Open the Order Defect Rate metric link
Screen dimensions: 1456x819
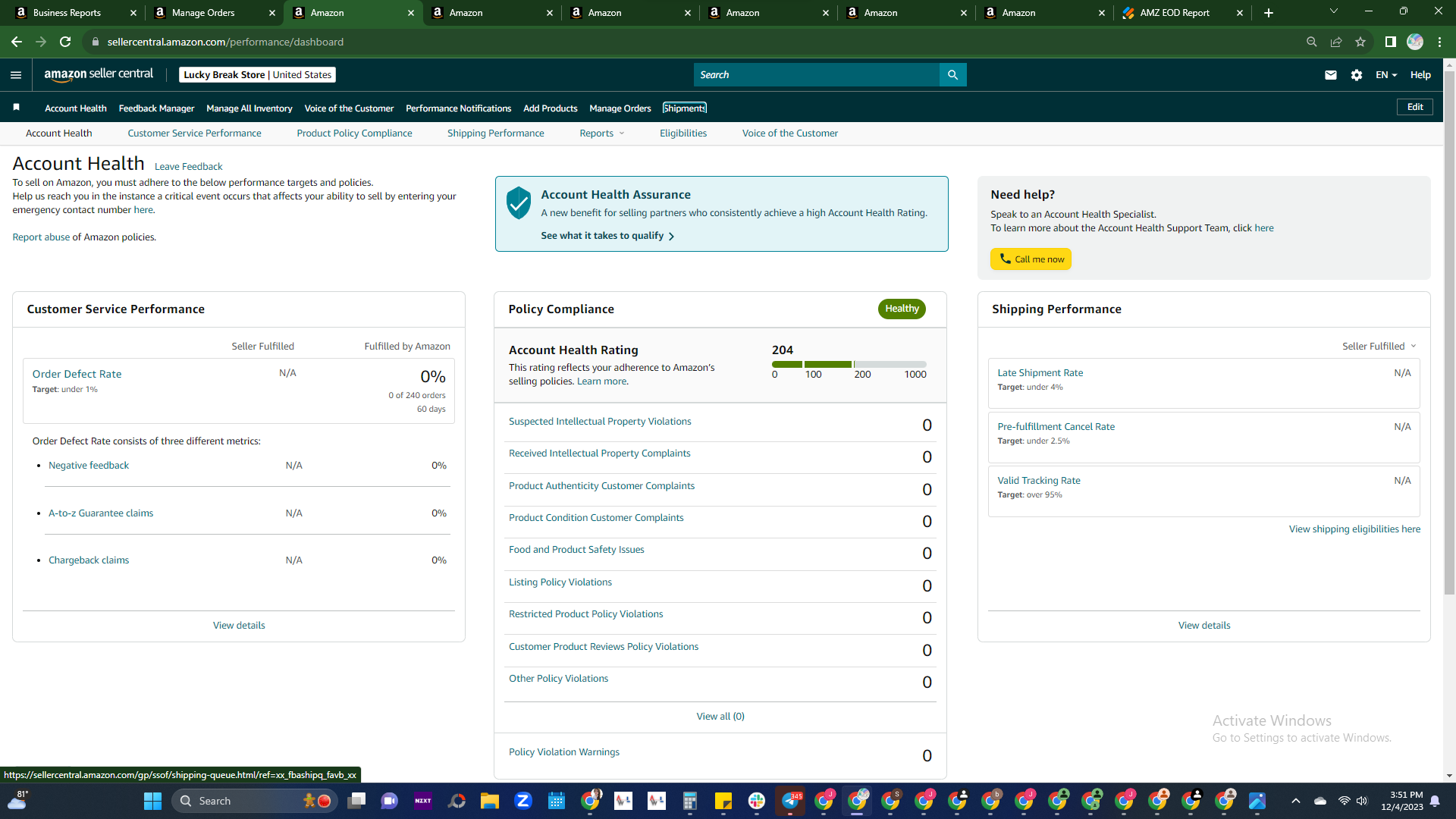tap(77, 374)
